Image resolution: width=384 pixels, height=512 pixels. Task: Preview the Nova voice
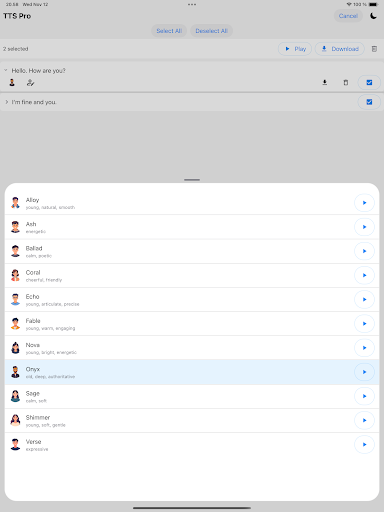(364, 348)
